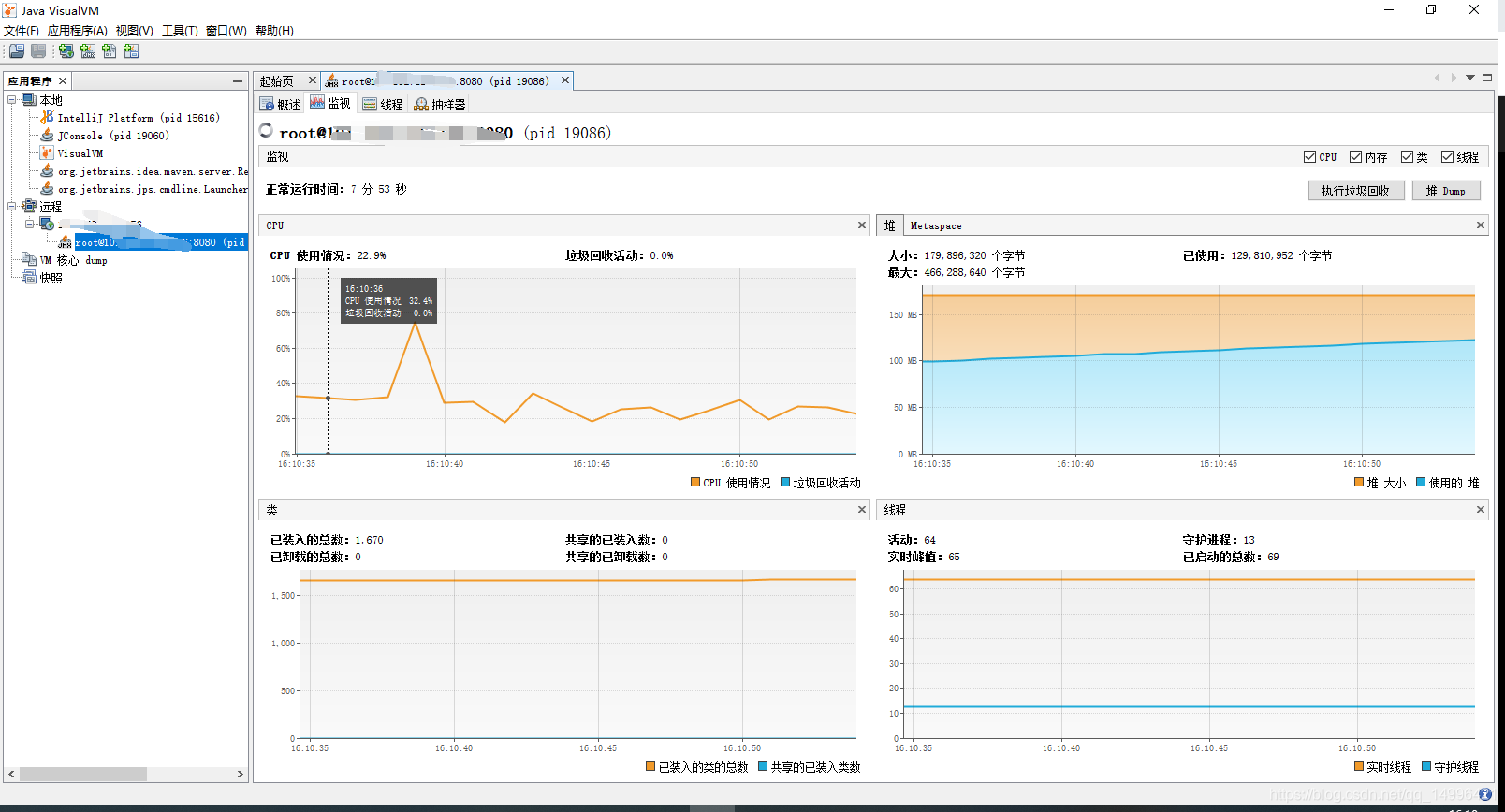This screenshot has height=812, width=1505.
Task: Open the 帮助(H) menu
Action: pyautogui.click(x=274, y=31)
